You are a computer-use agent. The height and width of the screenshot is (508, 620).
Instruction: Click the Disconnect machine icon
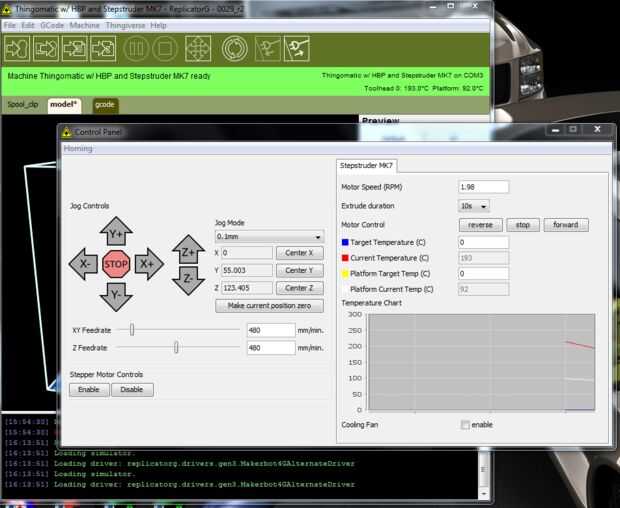point(297,49)
